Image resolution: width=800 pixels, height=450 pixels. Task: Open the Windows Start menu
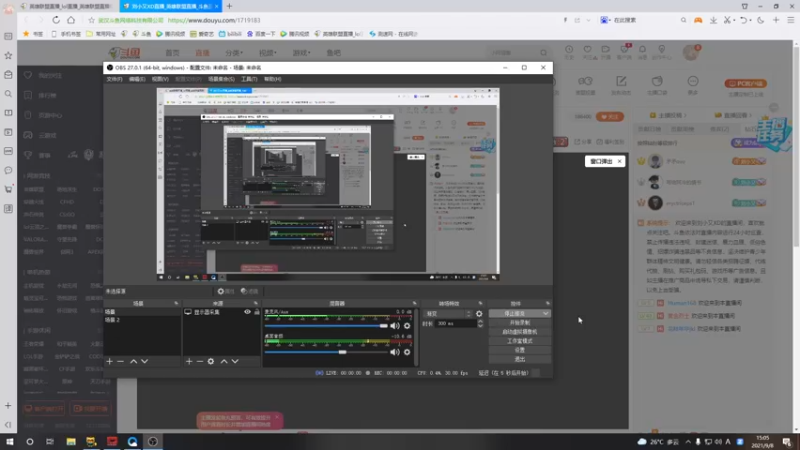[9, 441]
